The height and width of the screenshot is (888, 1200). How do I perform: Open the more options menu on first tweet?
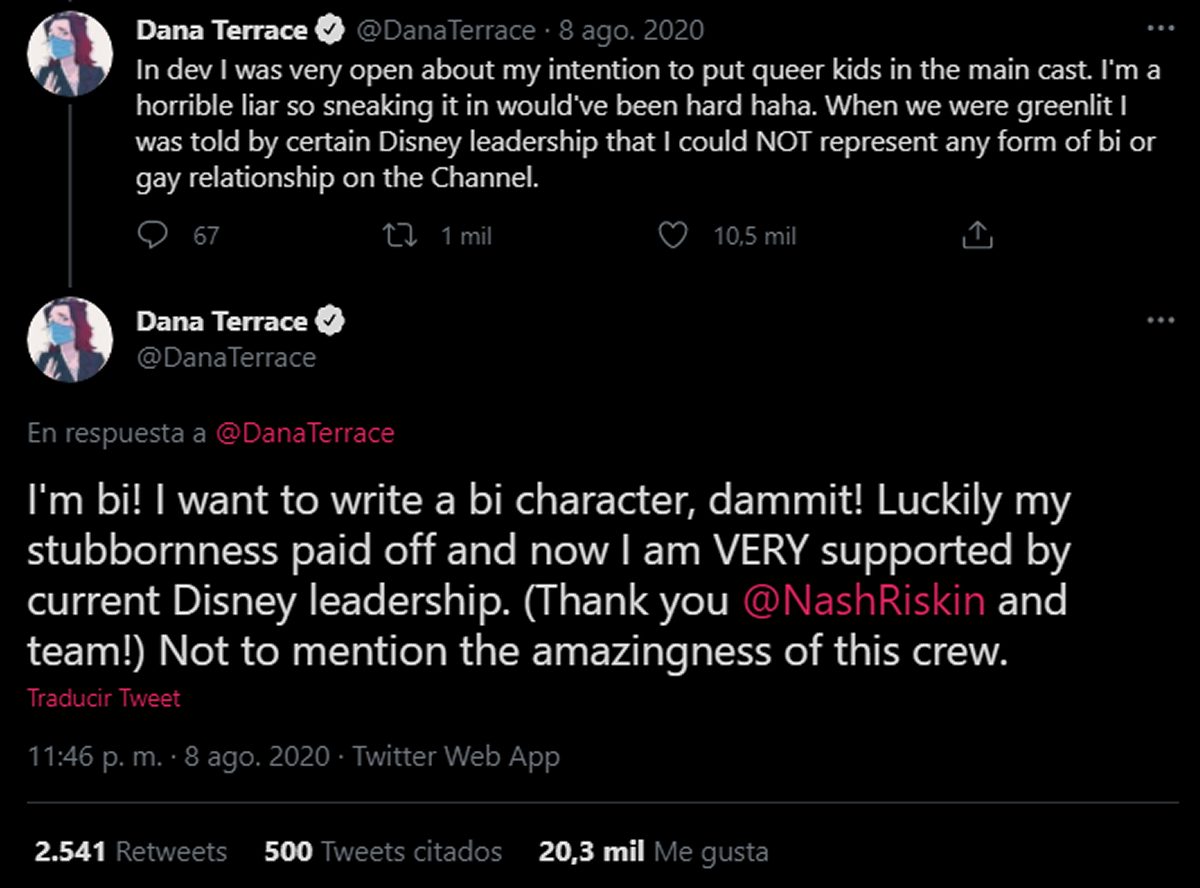[1160, 30]
